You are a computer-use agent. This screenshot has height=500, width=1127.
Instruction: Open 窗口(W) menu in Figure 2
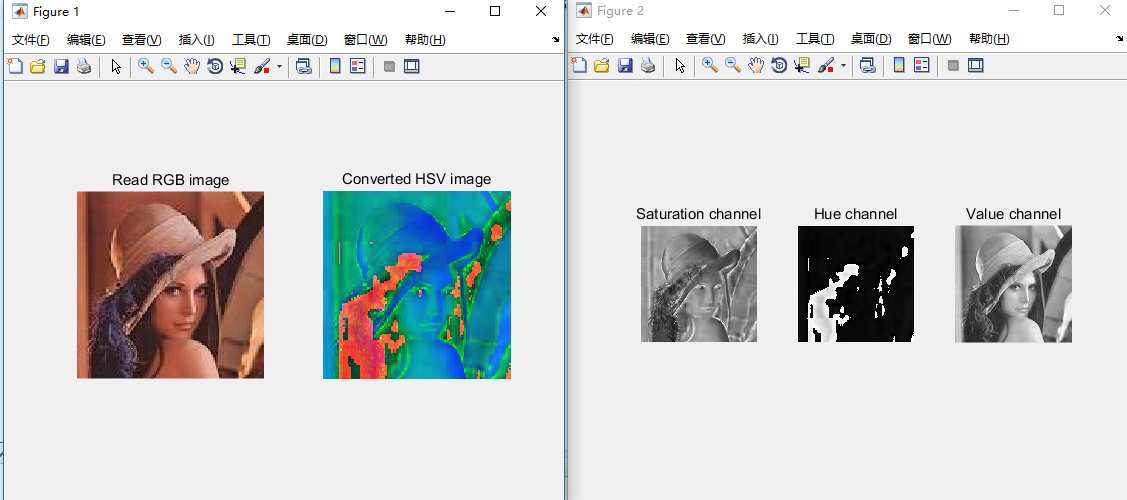930,39
